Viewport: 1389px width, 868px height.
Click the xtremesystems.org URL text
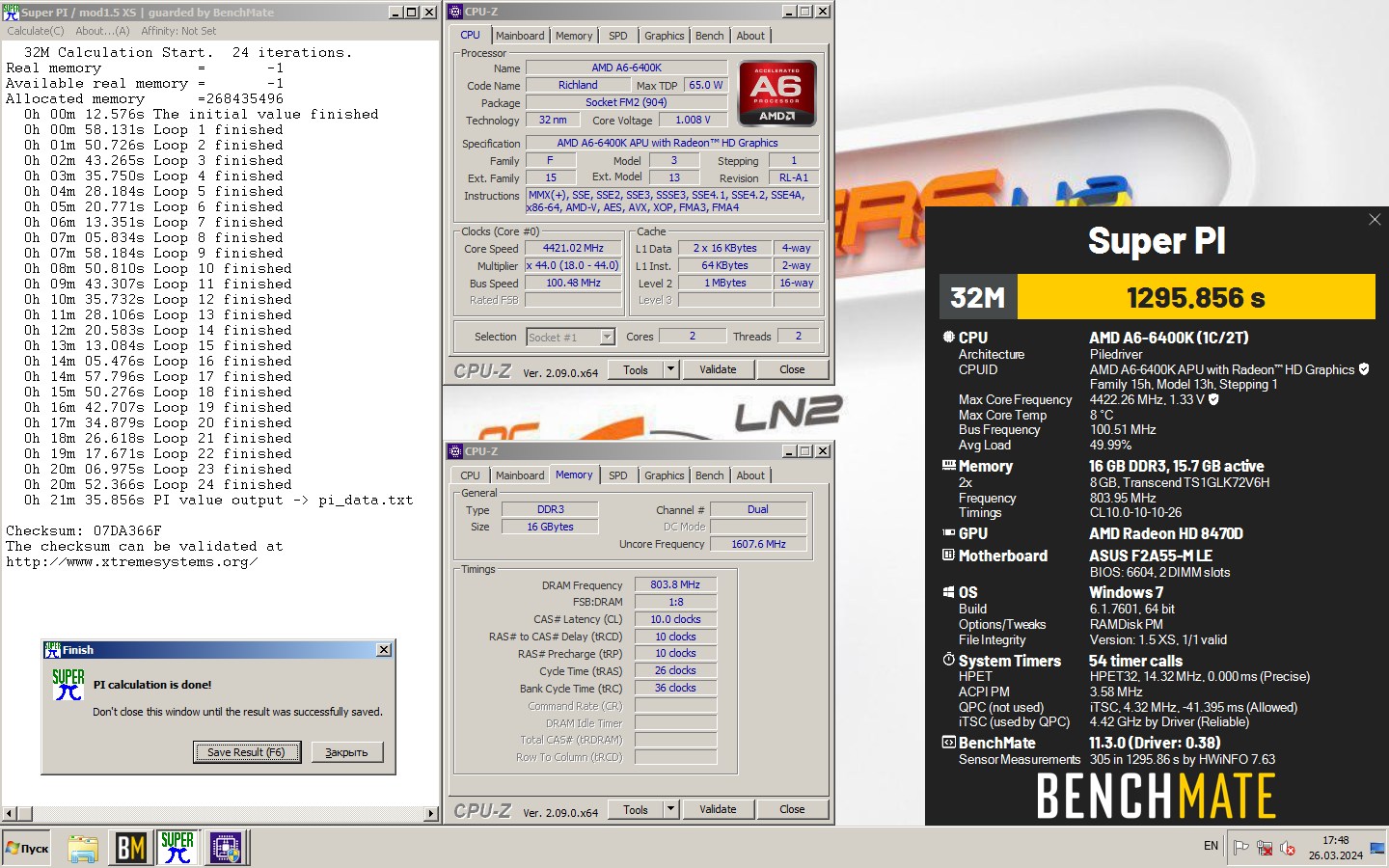coord(131,561)
